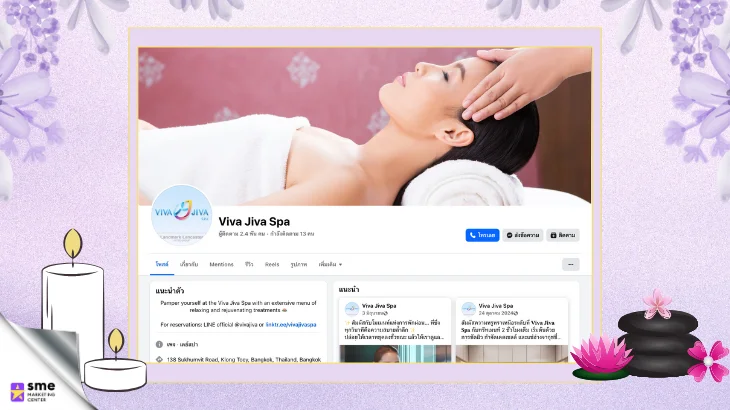Switch to the Mentions tab
Viewport: 730px width, 410px height.
[221, 265]
